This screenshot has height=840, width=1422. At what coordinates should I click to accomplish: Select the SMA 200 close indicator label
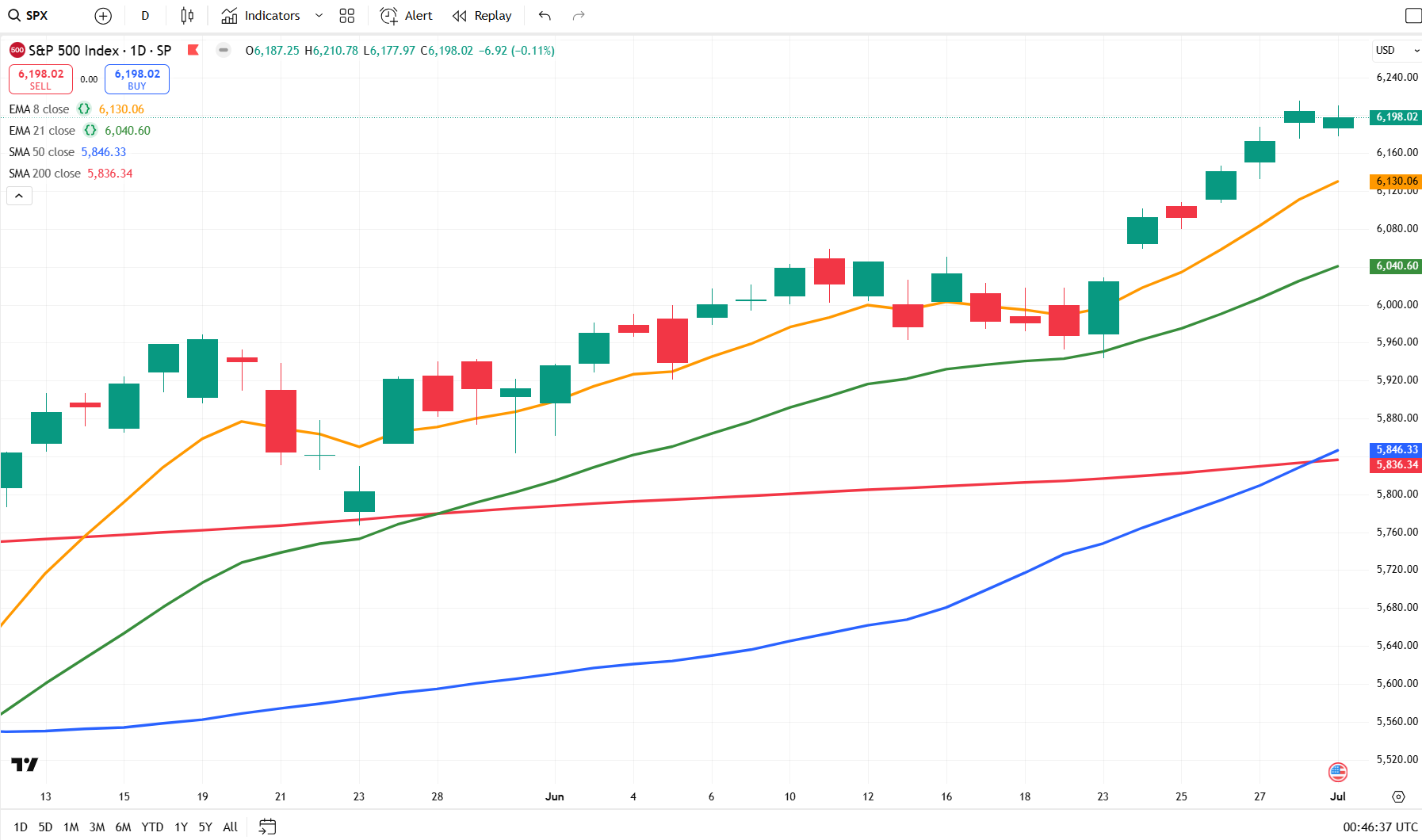coord(44,174)
